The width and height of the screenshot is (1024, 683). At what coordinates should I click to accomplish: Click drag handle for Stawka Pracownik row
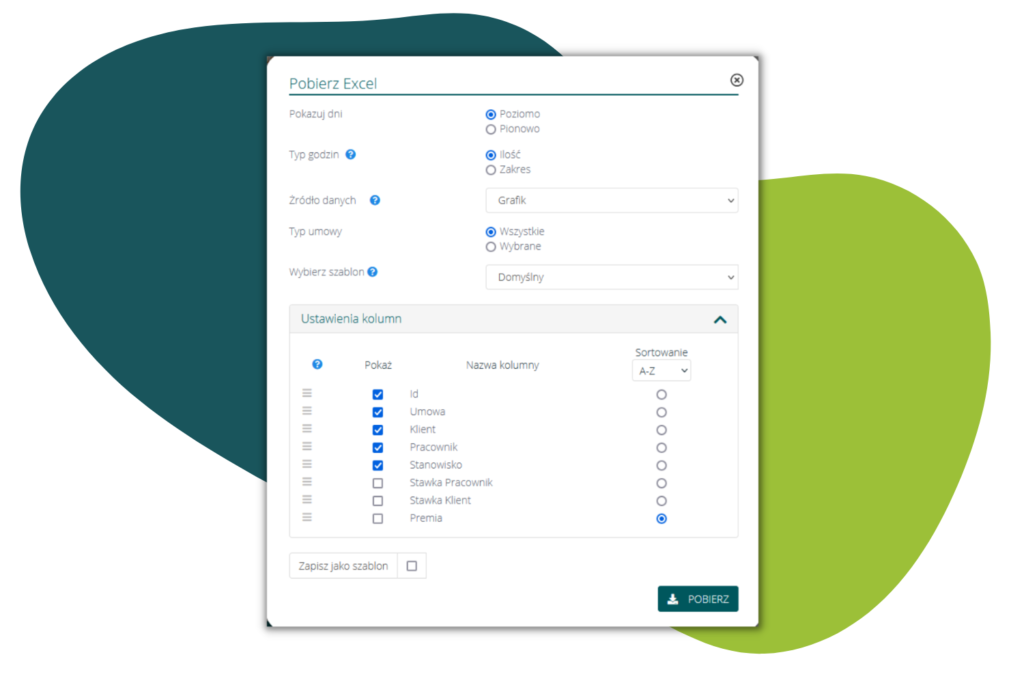click(x=307, y=482)
